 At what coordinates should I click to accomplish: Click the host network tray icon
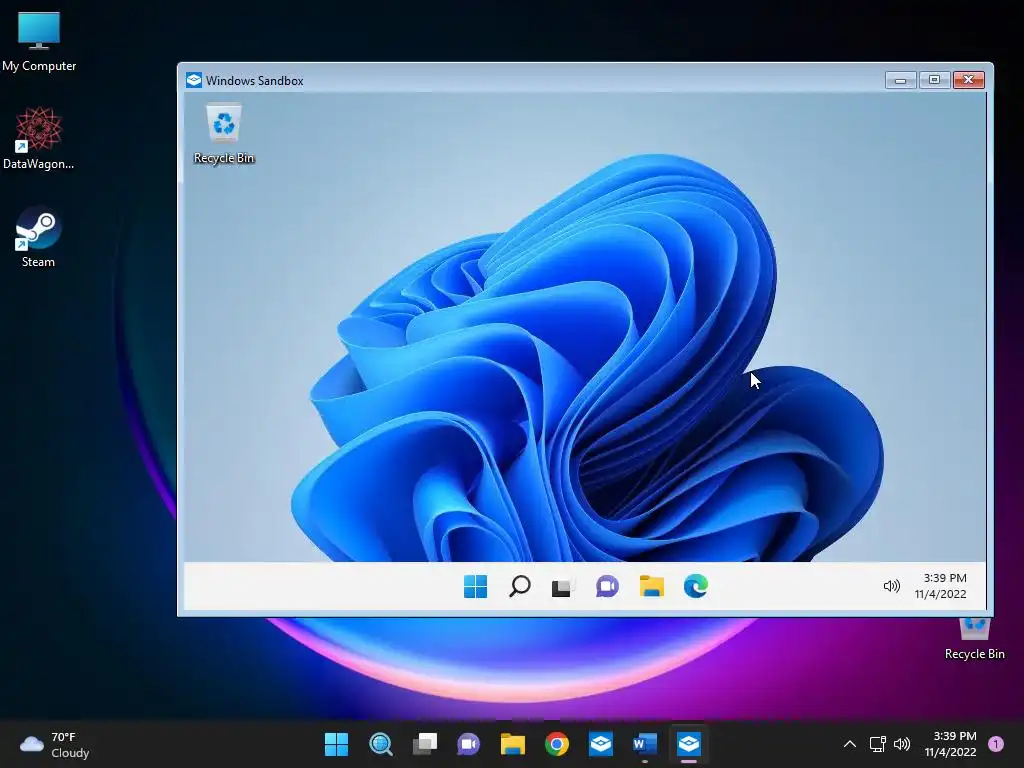[878, 744]
